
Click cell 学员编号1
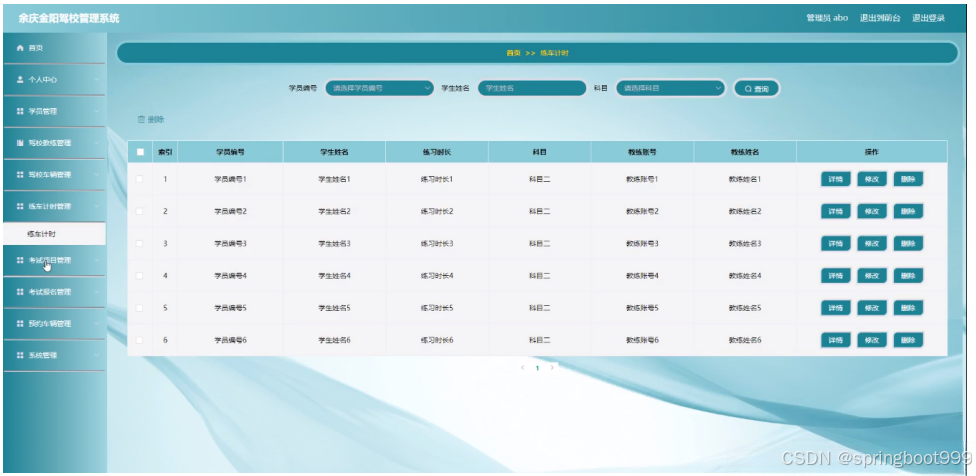coord(230,179)
